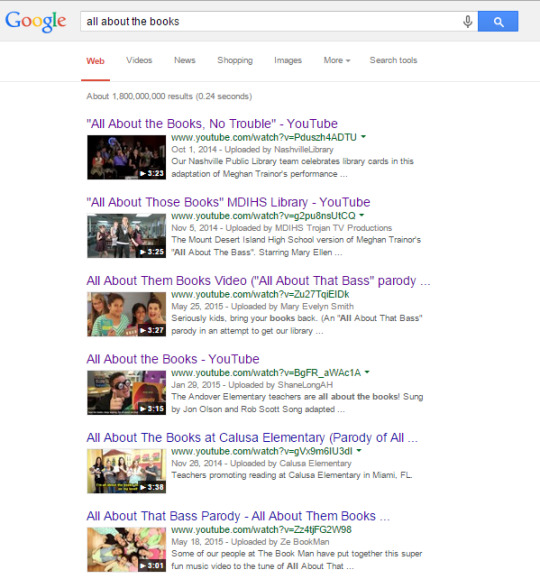Switch to the Videos tab

pyautogui.click(x=139, y=60)
